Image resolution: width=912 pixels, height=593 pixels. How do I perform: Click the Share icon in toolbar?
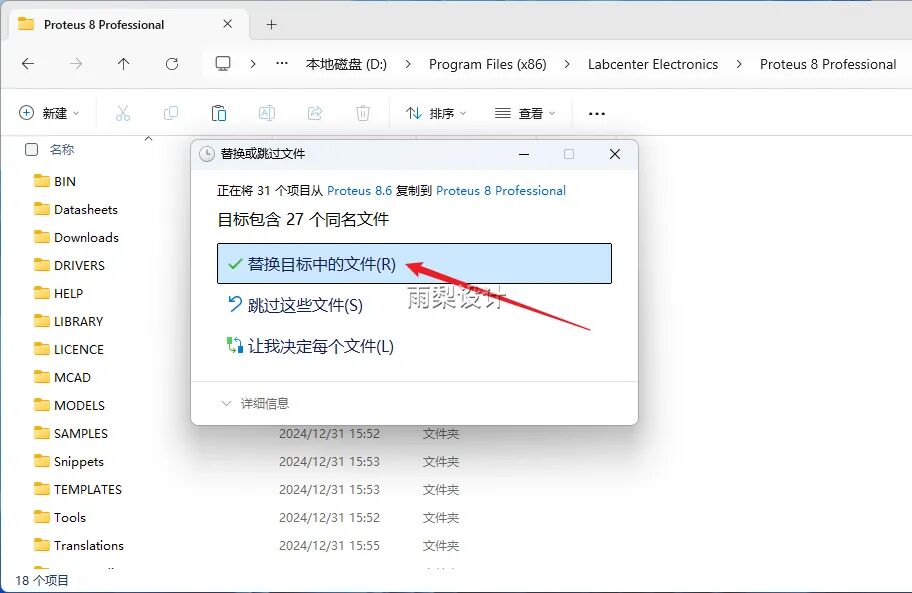[x=315, y=113]
